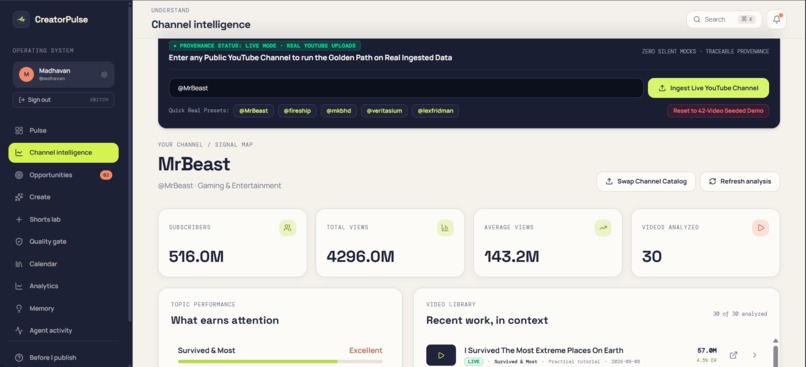Click the Excellent rating label
The image size is (806, 367).
pyautogui.click(x=366, y=351)
